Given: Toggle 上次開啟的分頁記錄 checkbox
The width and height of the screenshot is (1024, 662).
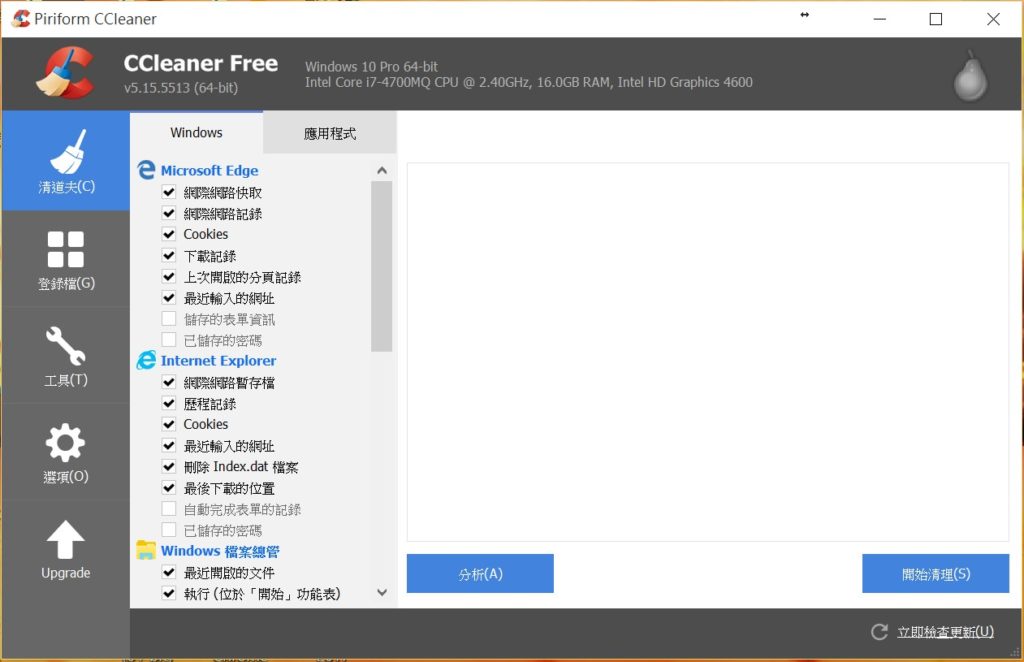Looking at the screenshot, I should pos(168,276).
